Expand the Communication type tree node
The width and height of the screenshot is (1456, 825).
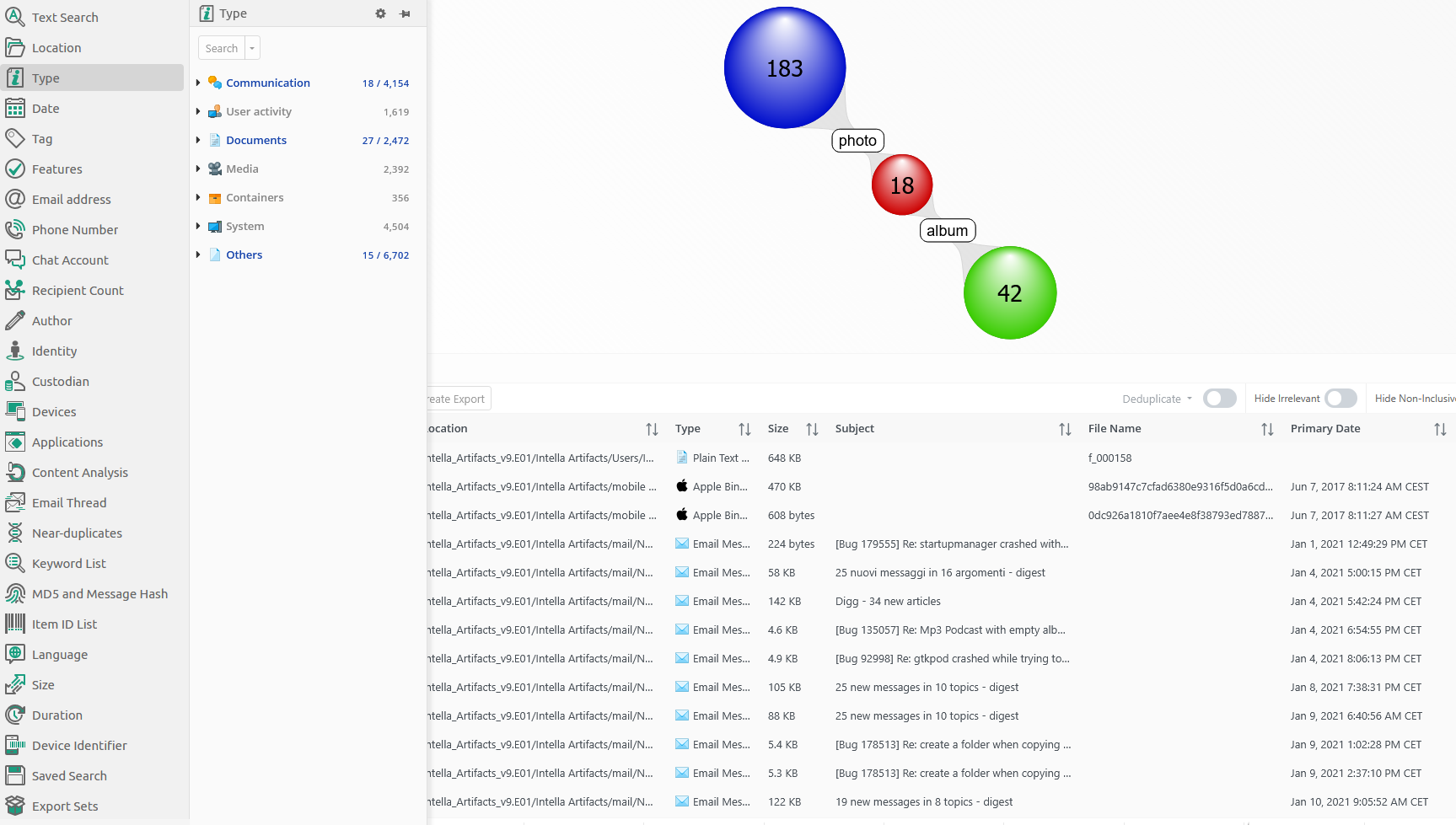point(198,83)
